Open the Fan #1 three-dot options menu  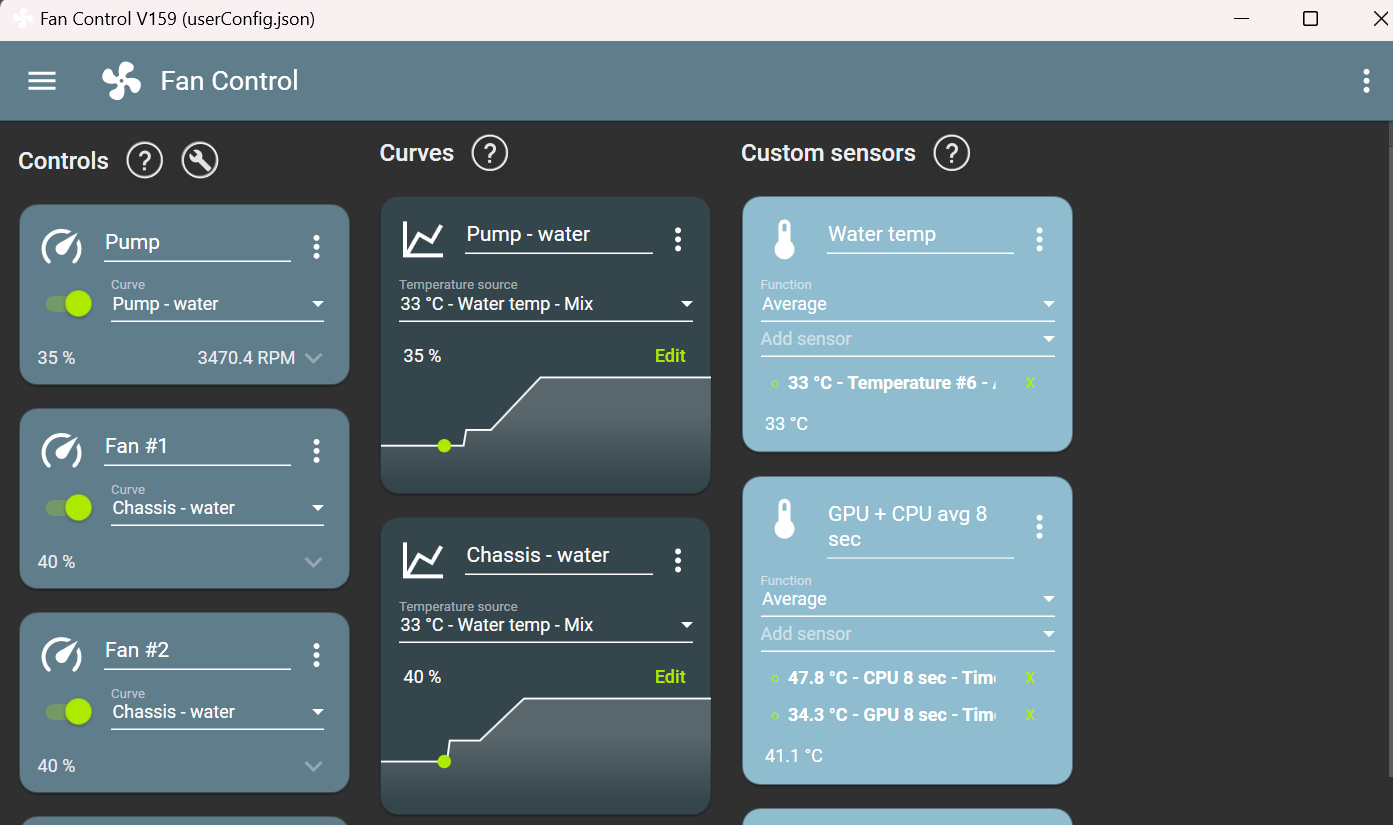point(316,451)
